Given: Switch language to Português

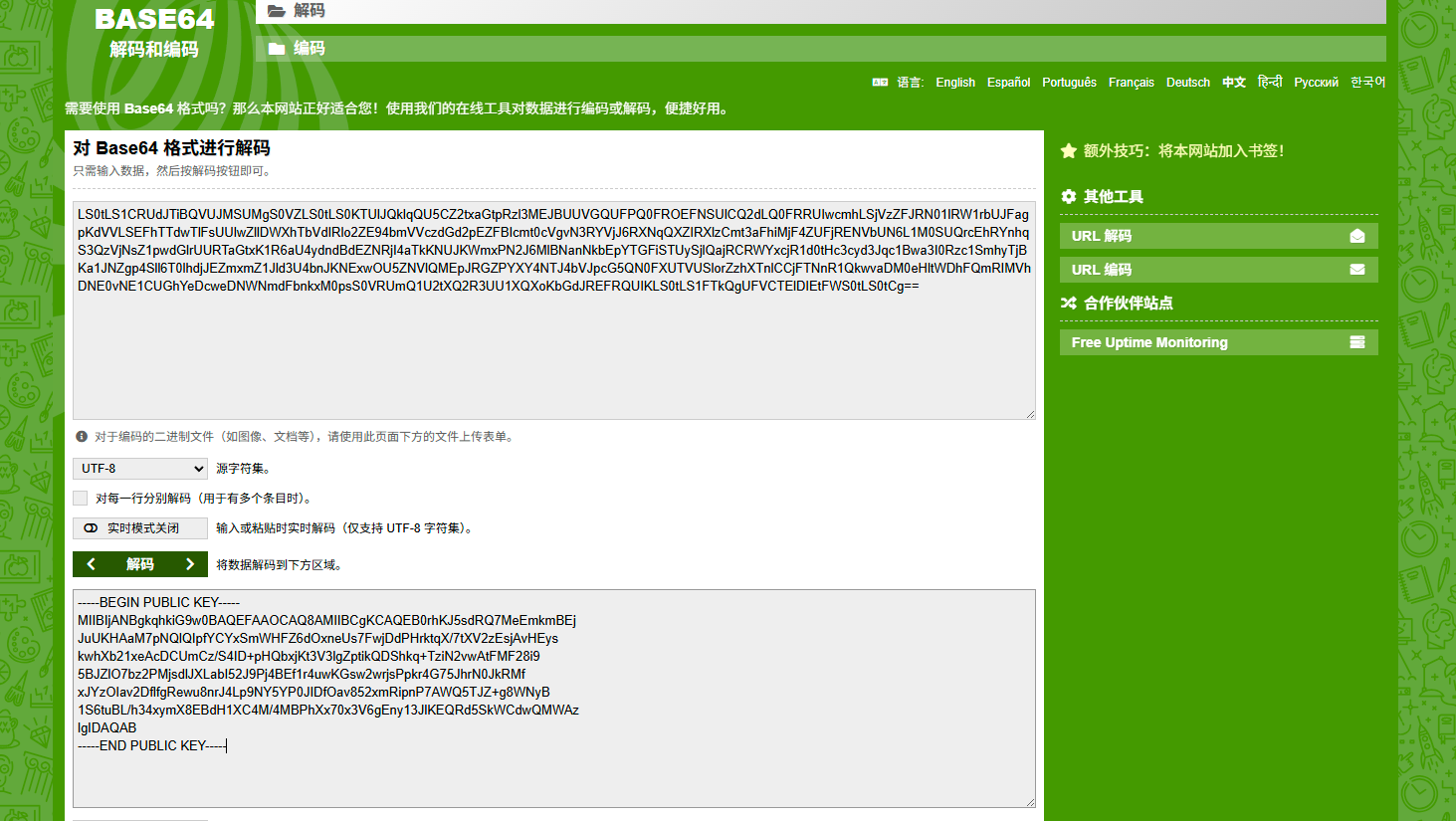Looking at the screenshot, I should (1069, 83).
